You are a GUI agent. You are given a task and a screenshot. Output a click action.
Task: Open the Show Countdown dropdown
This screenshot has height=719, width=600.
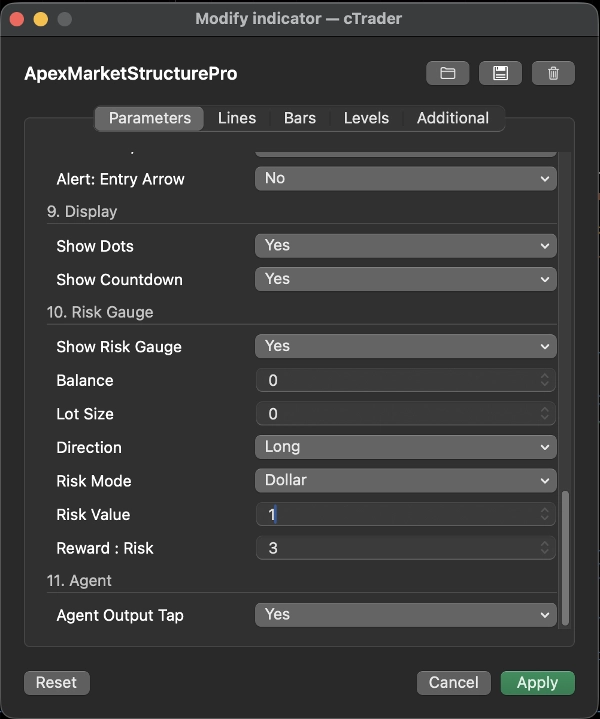tap(406, 279)
